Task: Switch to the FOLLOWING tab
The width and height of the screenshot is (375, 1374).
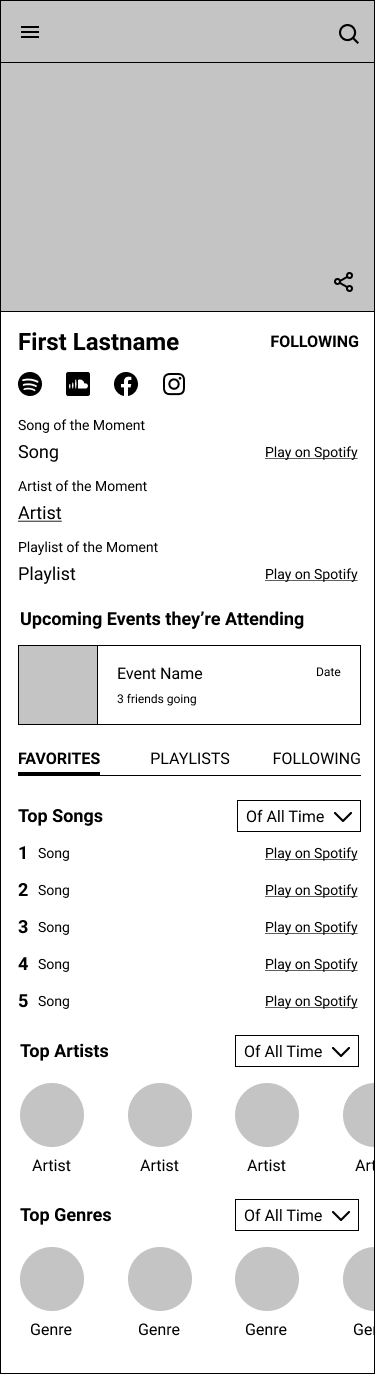Action: (x=316, y=759)
